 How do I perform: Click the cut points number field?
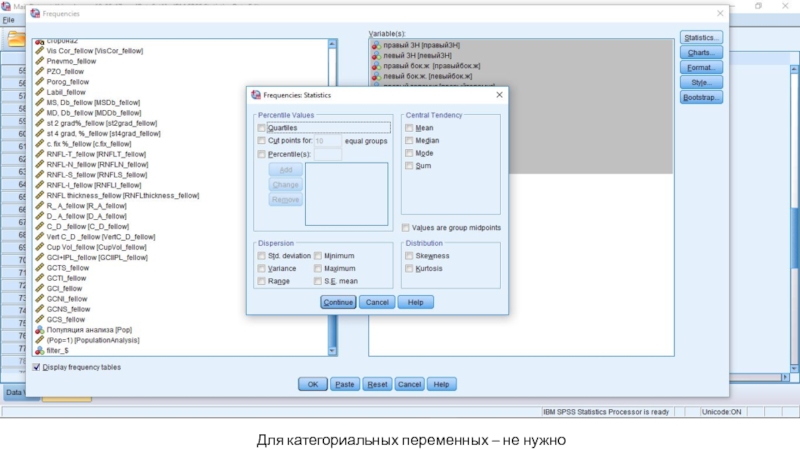(x=327, y=141)
